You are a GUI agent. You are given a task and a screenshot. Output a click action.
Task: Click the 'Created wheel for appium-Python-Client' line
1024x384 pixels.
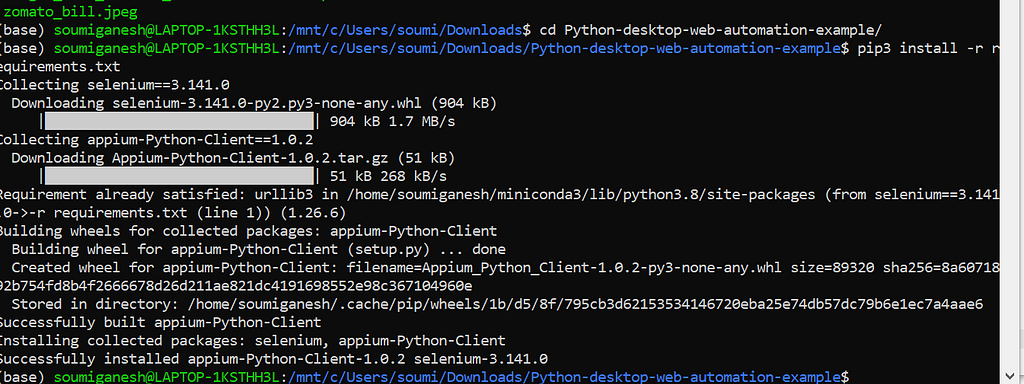(505, 268)
